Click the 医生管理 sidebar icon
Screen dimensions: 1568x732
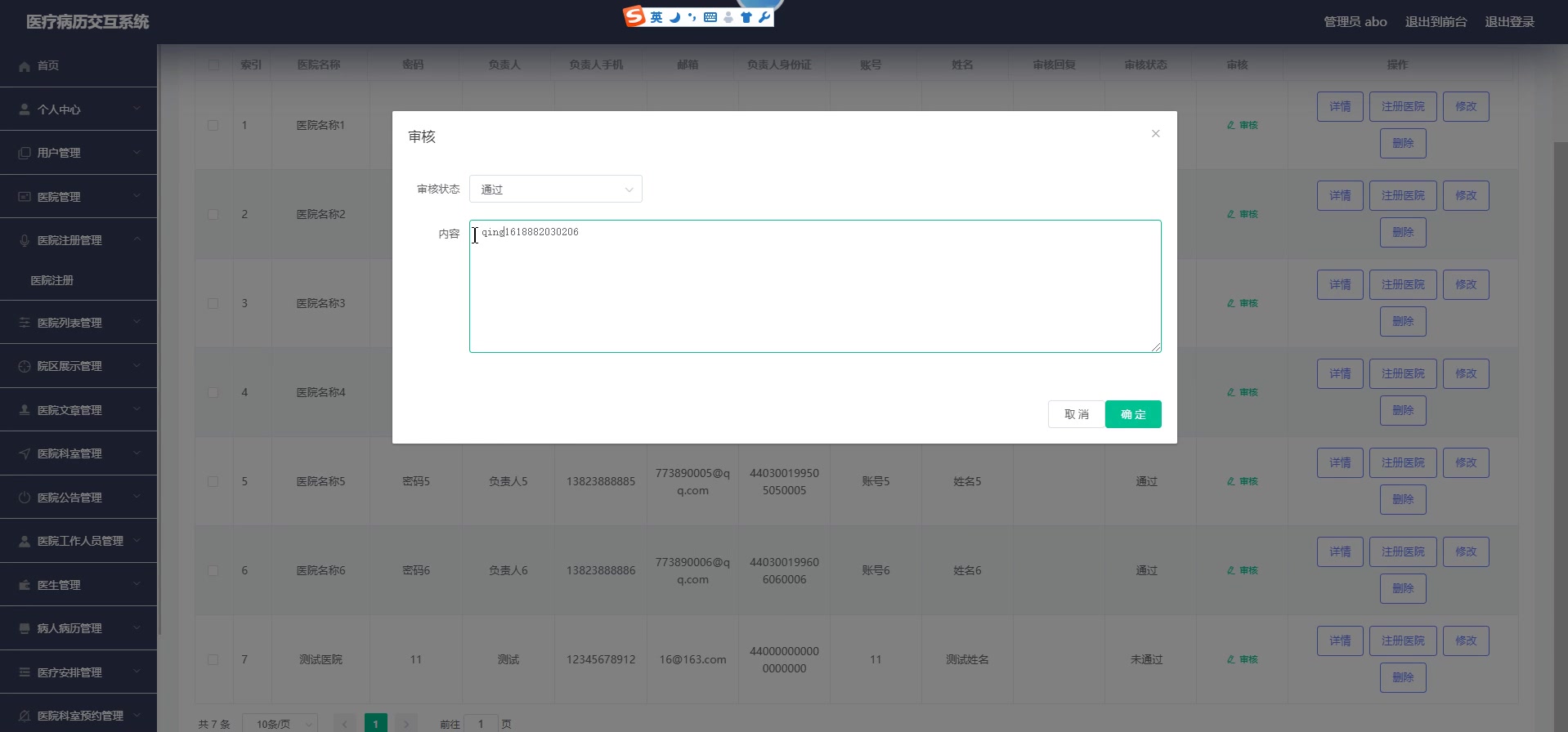coord(25,585)
